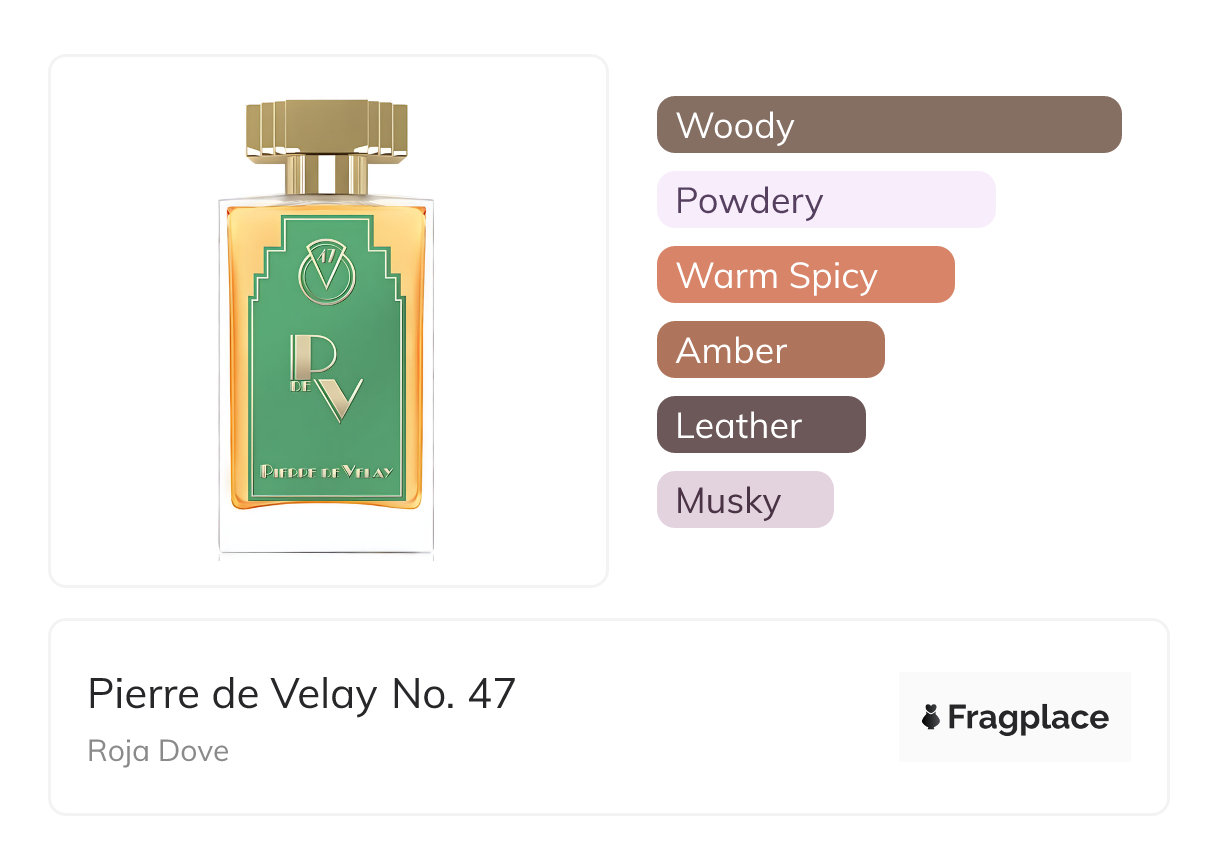The height and width of the screenshot is (864, 1218).
Task: Click the gold bottle cap
Action: point(326,127)
